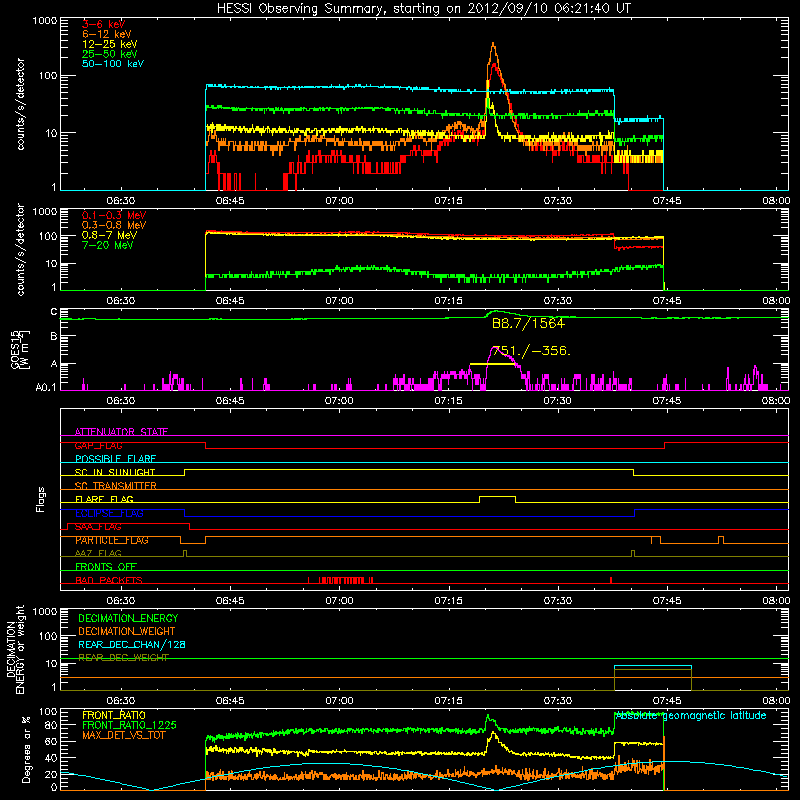This screenshot has height=800, width=800.
Task: Click the Flags panel axis label
Action: coord(41,499)
